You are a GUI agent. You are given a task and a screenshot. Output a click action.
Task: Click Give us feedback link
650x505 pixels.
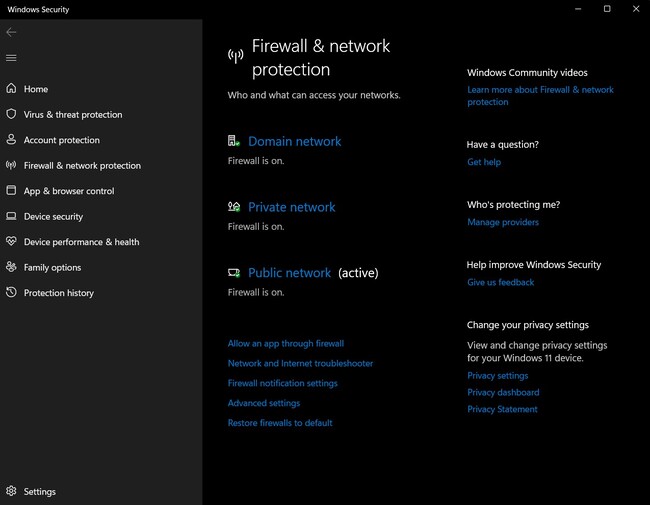point(500,282)
